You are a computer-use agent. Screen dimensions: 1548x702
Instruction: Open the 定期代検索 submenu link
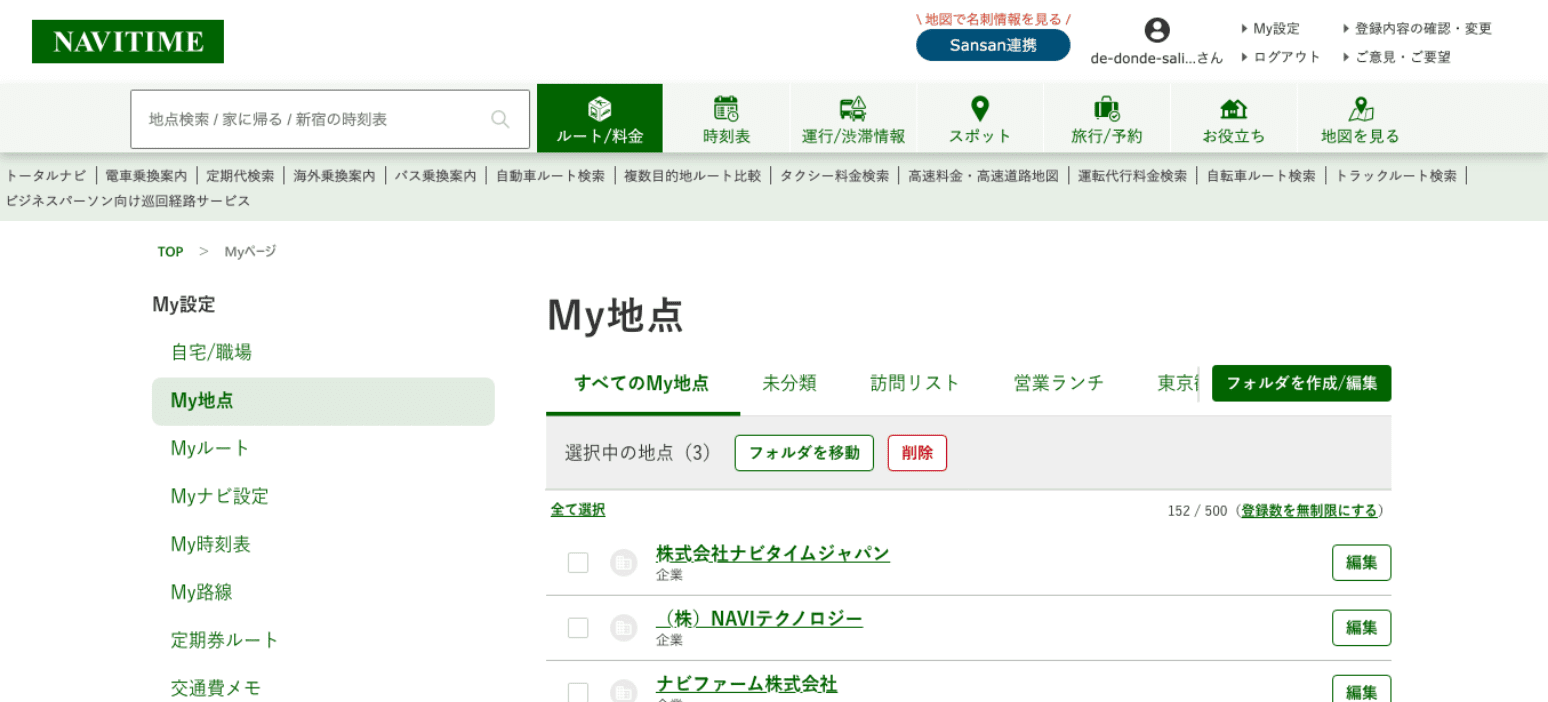pos(240,176)
